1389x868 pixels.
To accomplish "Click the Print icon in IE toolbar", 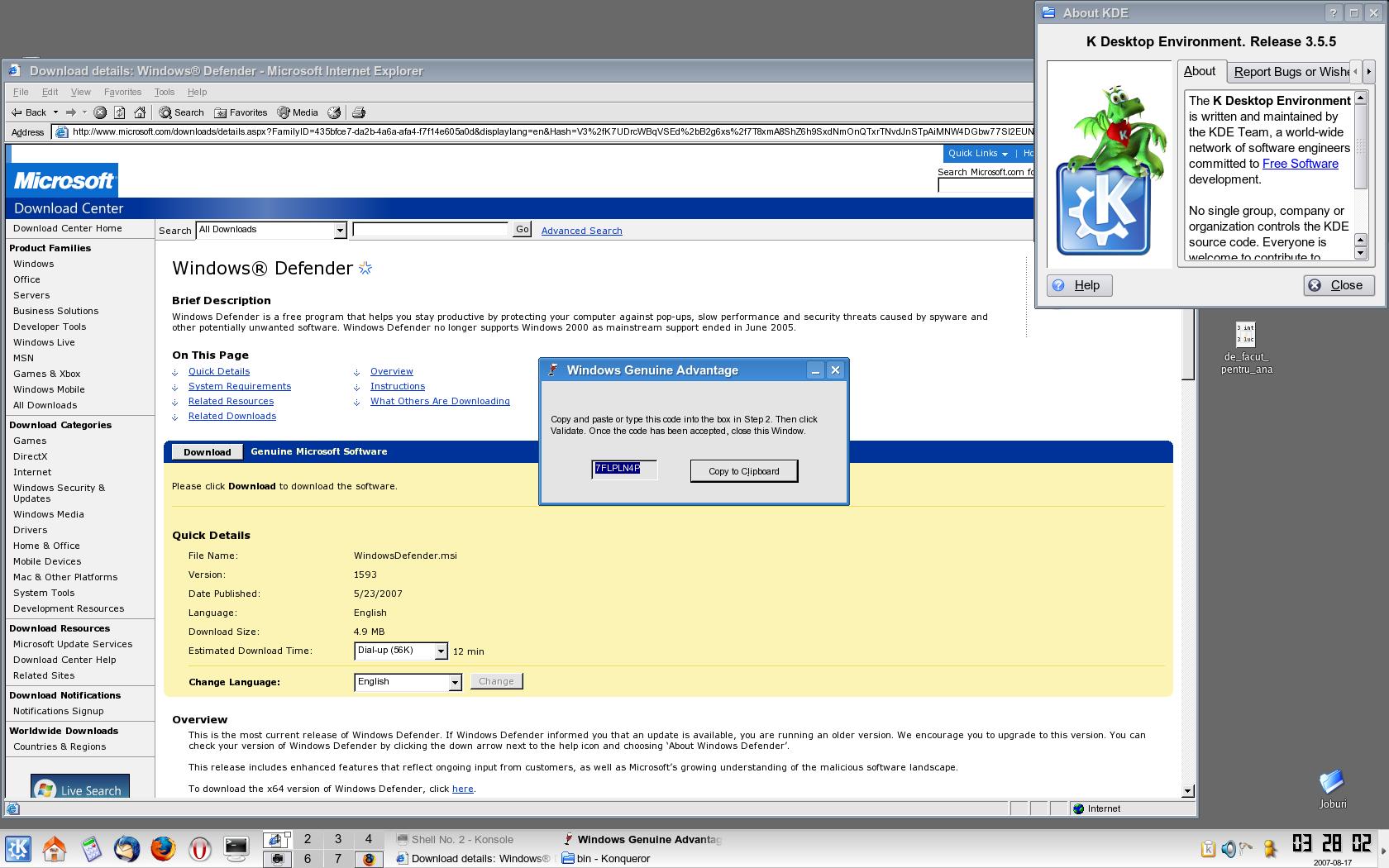I will pos(358,112).
